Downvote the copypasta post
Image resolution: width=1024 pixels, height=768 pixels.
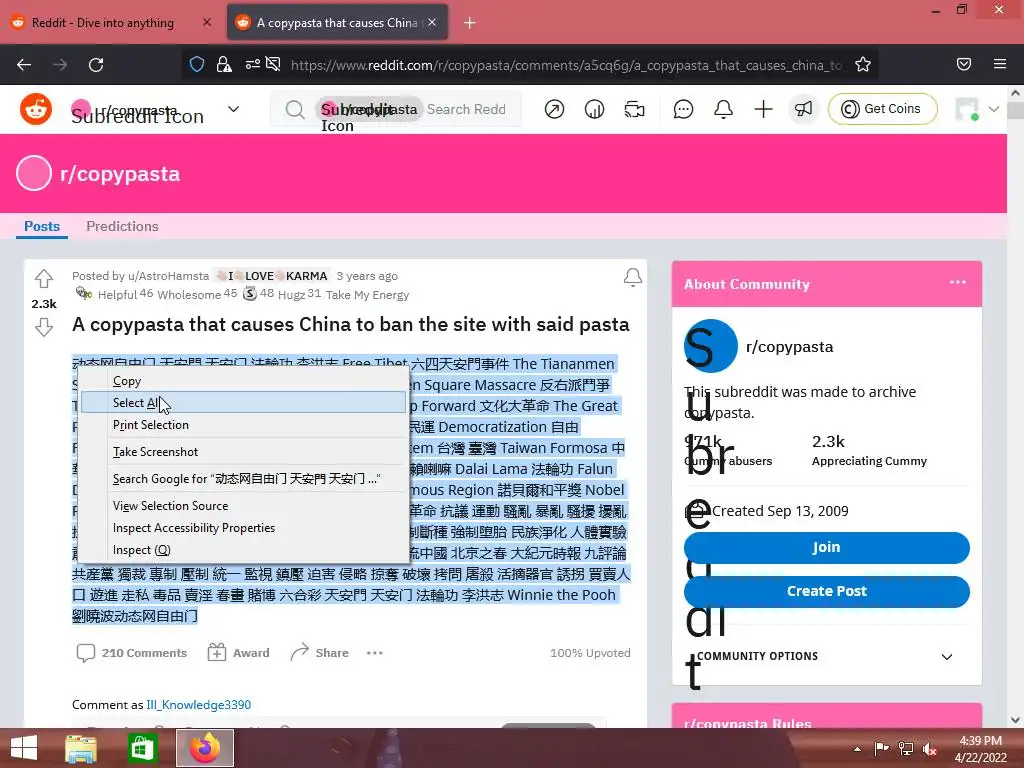click(44, 327)
